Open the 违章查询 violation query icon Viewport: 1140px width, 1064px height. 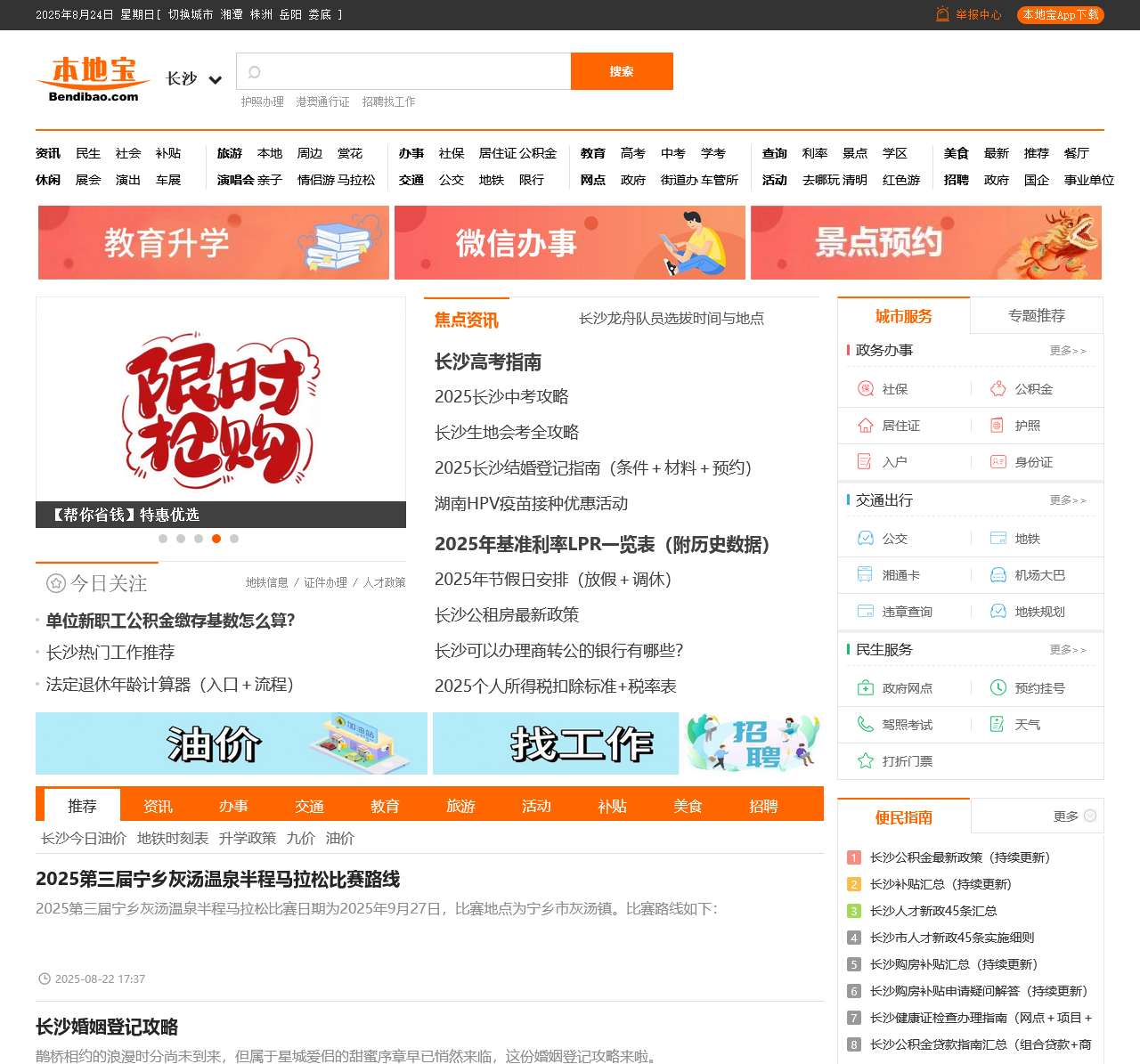coord(864,612)
